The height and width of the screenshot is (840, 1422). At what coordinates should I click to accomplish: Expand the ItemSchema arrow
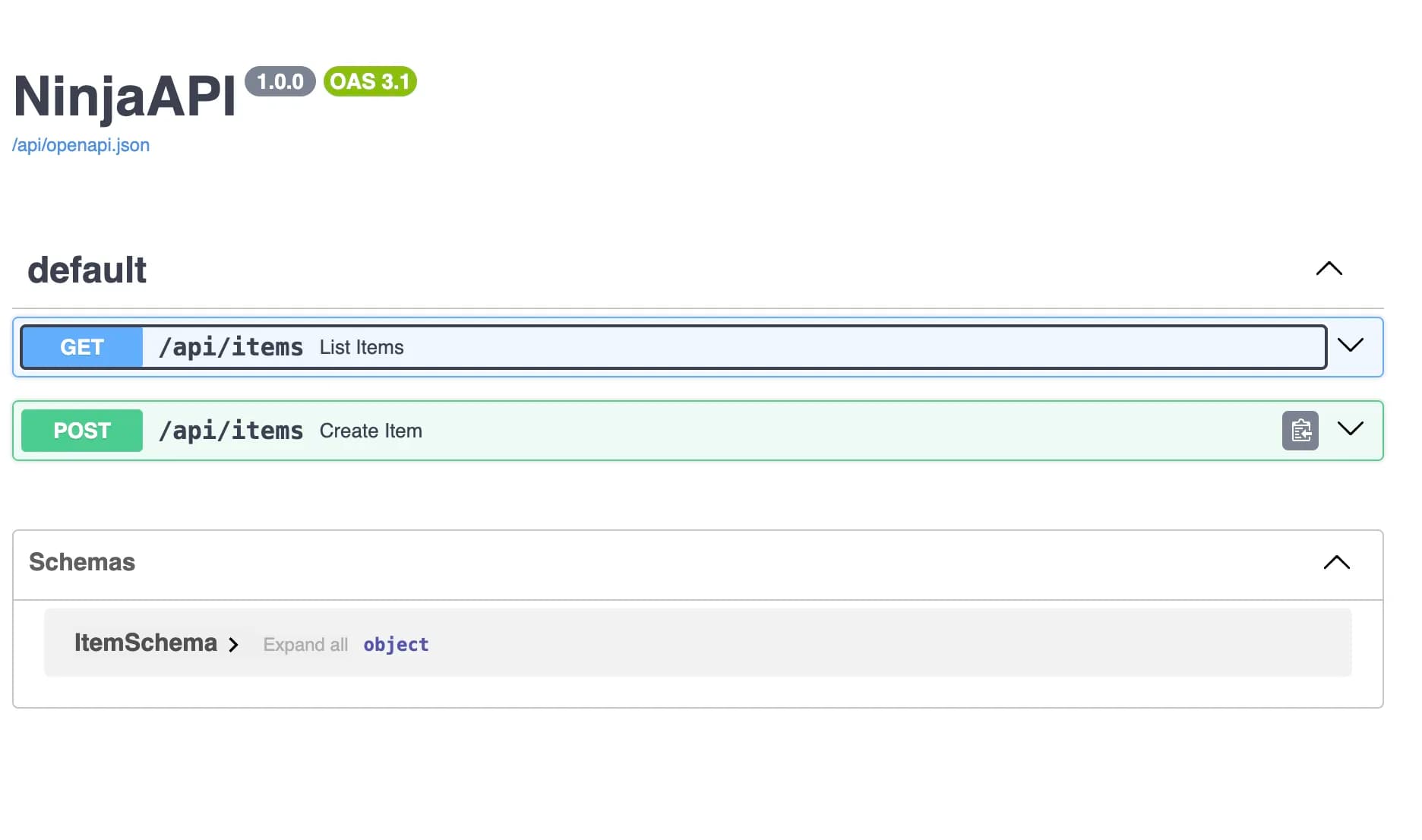pos(233,645)
